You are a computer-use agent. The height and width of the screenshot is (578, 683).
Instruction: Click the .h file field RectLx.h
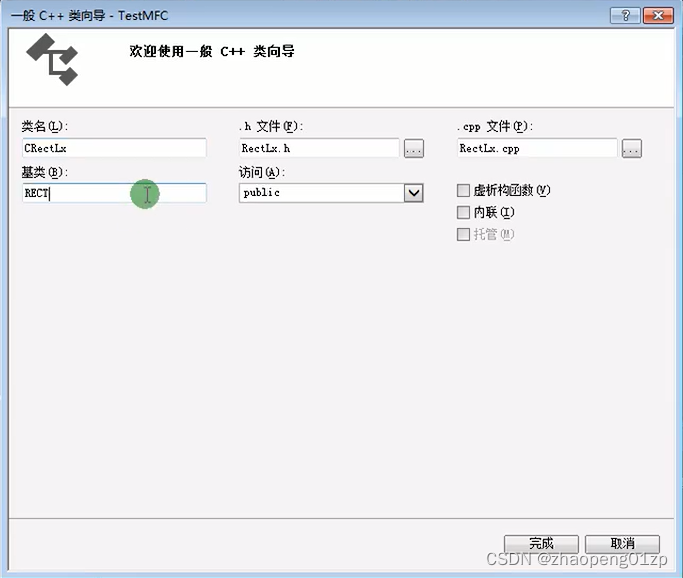[x=319, y=148]
